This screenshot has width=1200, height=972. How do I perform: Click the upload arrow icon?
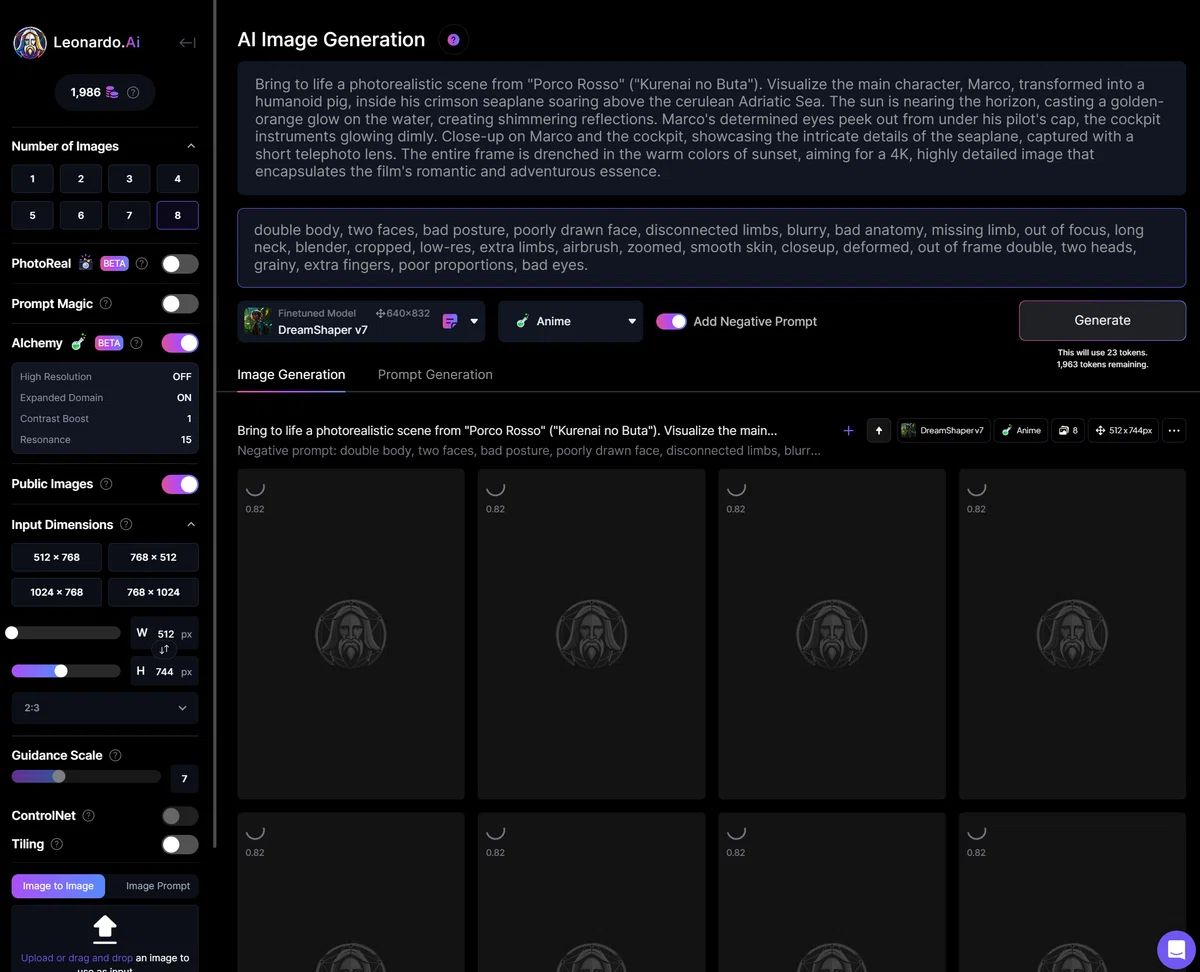[105, 929]
